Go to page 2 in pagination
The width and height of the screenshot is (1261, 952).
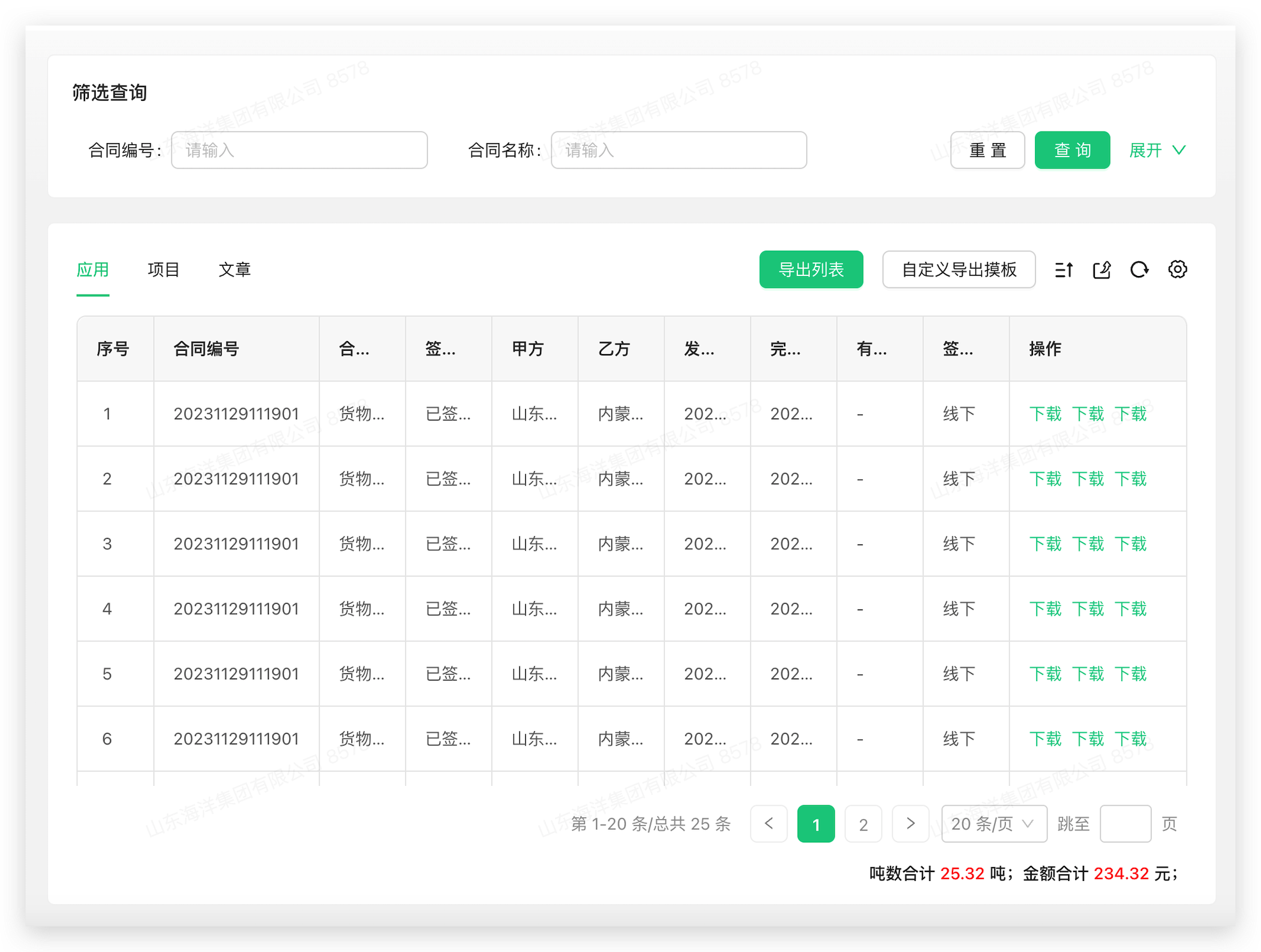(x=863, y=824)
